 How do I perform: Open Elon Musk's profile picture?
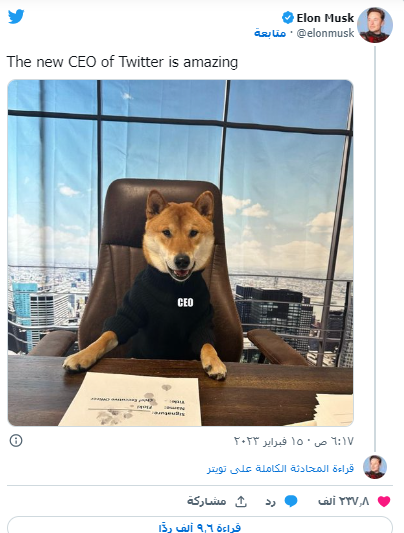pyautogui.click(x=375, y=25)
